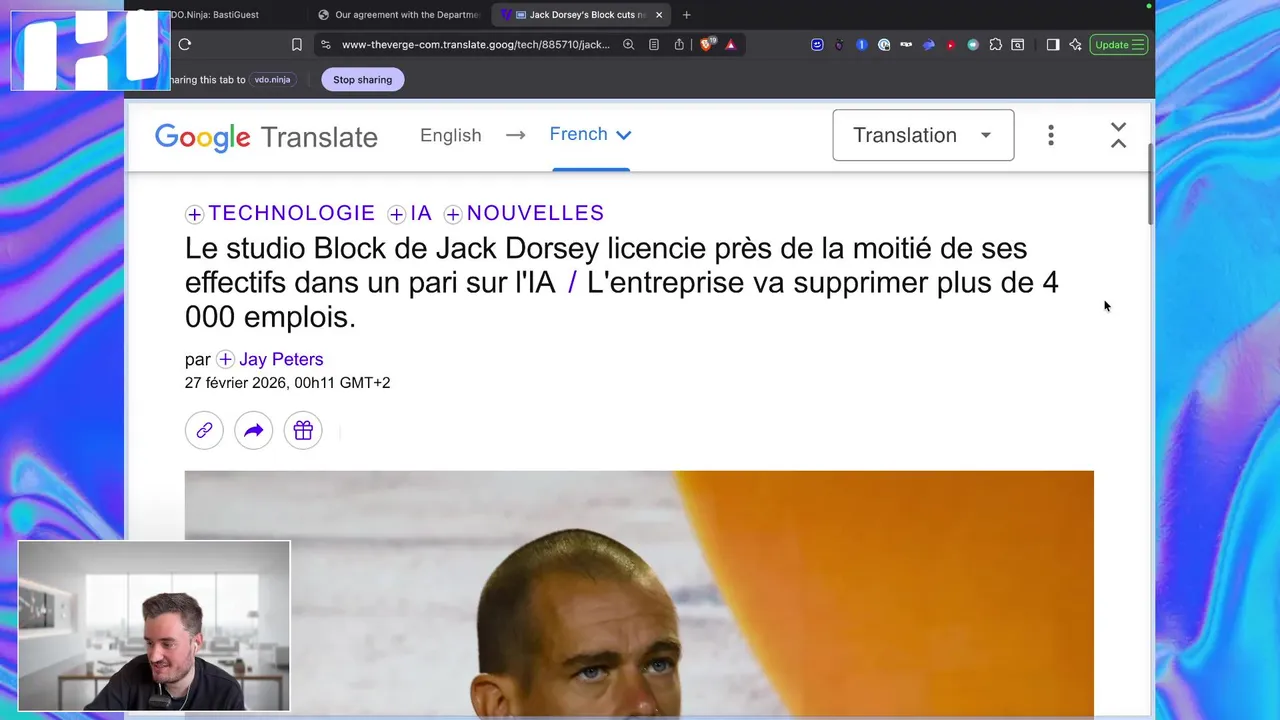The width and height of the screenshot is (1280, 720).
Task: Open the Brave Rewards triangle icon
Action: click(x=731, y=44)
